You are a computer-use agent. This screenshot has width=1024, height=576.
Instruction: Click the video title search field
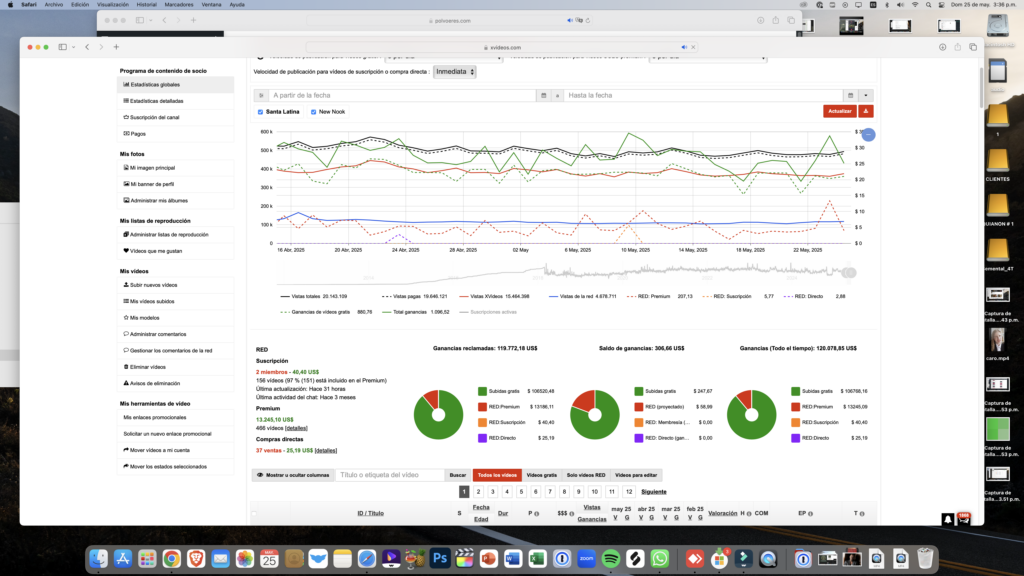click(x=390, y=475)
